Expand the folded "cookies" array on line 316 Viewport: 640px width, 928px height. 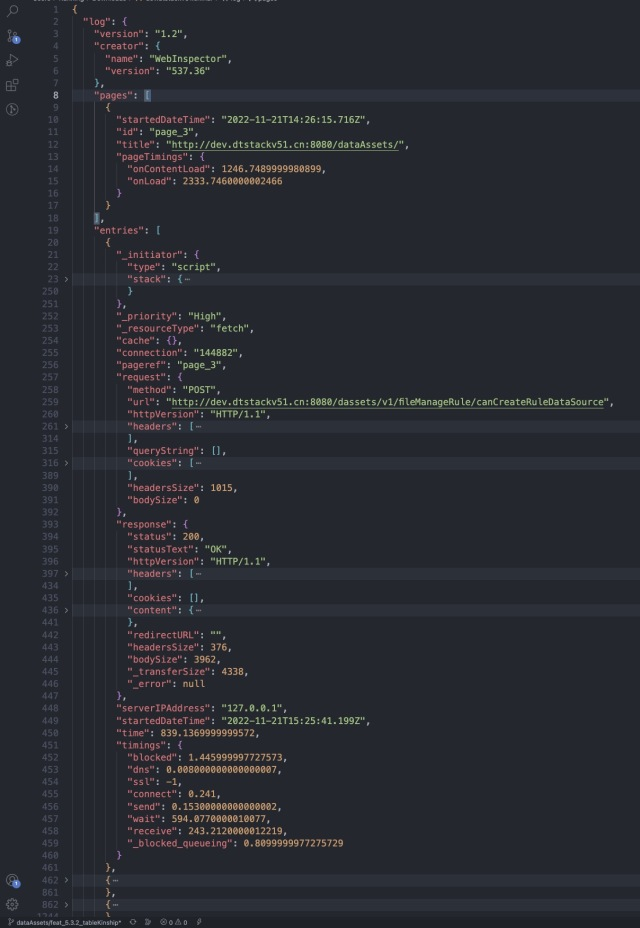point(66,463)
